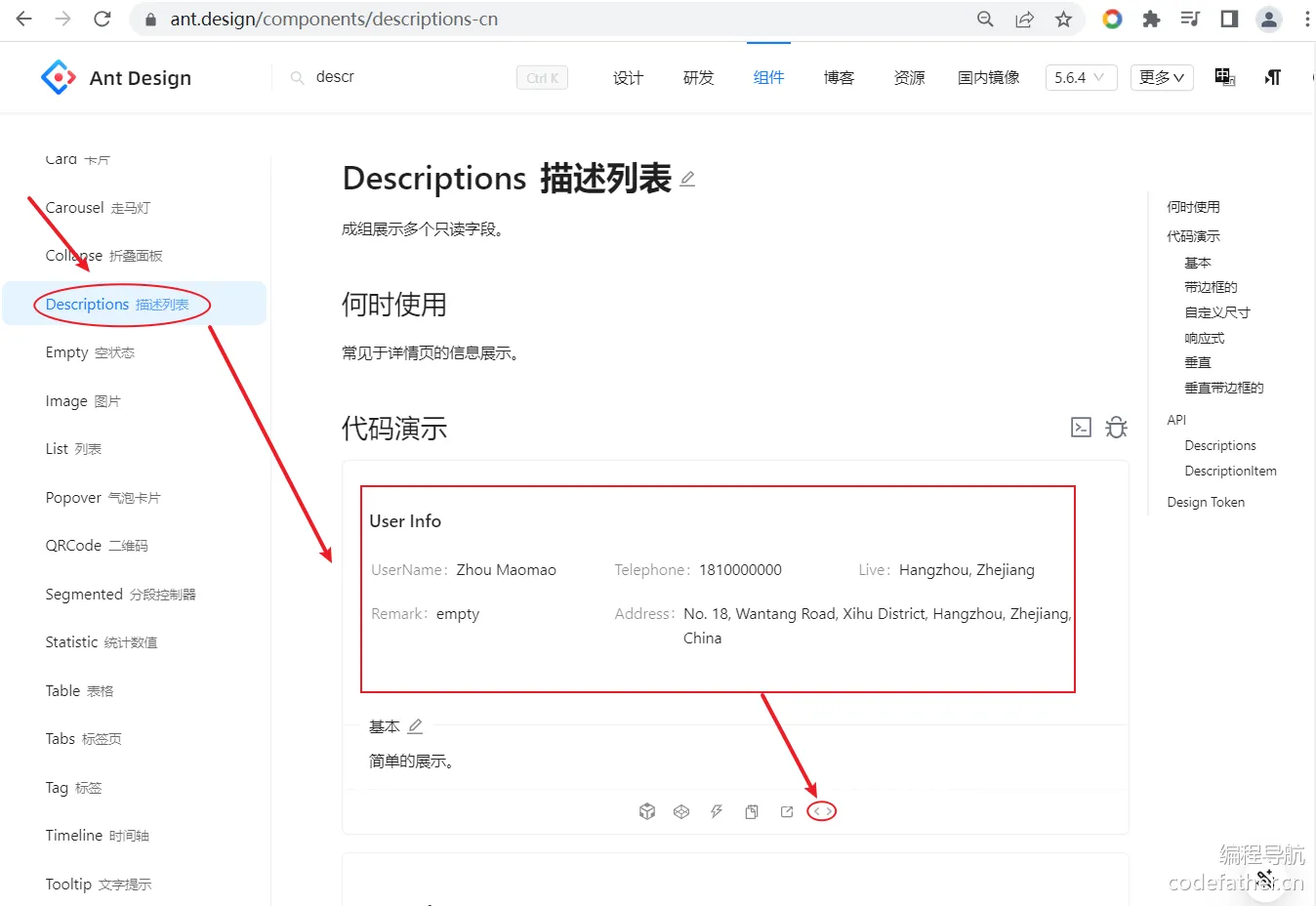Viewport: 1316px width, 906px height.
Task: Jump to 何时使用 anchor link
Action: (x=1193, y=207)
